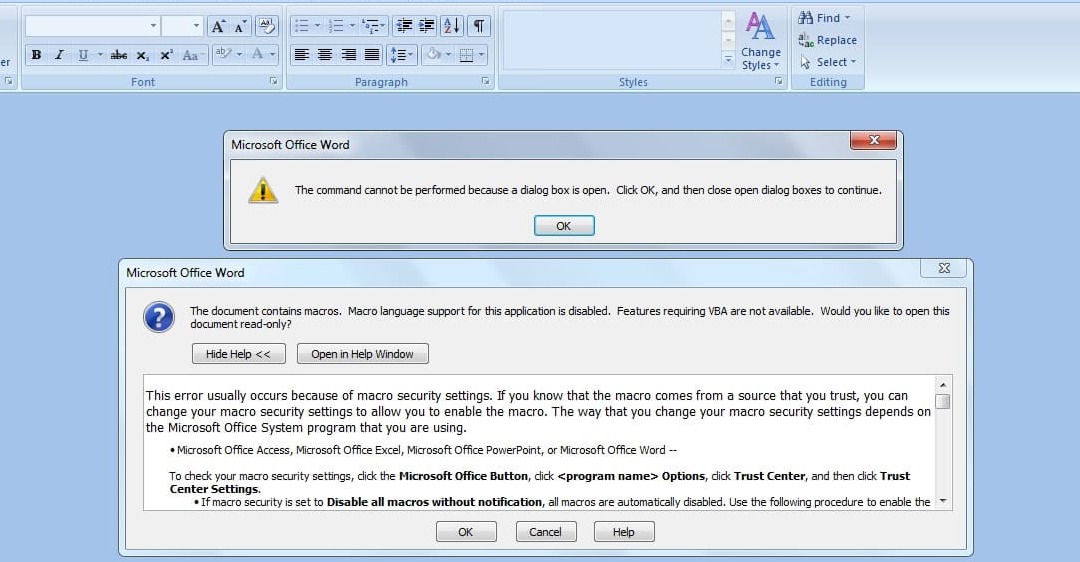Click the Sort A to Z icon
This screenshot has width=1080, height=562.
pyautogui.click(x=452, y=26)
